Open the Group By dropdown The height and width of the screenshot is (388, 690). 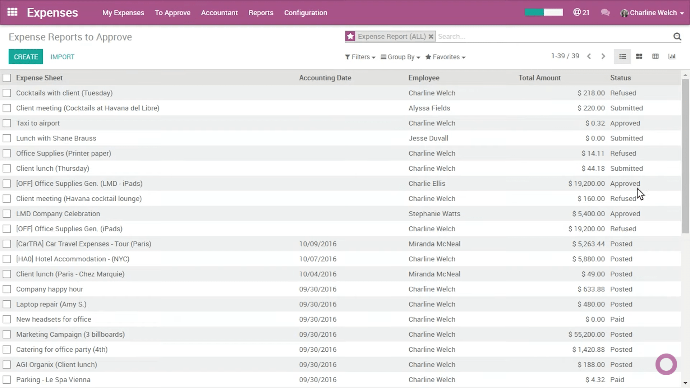400,57
